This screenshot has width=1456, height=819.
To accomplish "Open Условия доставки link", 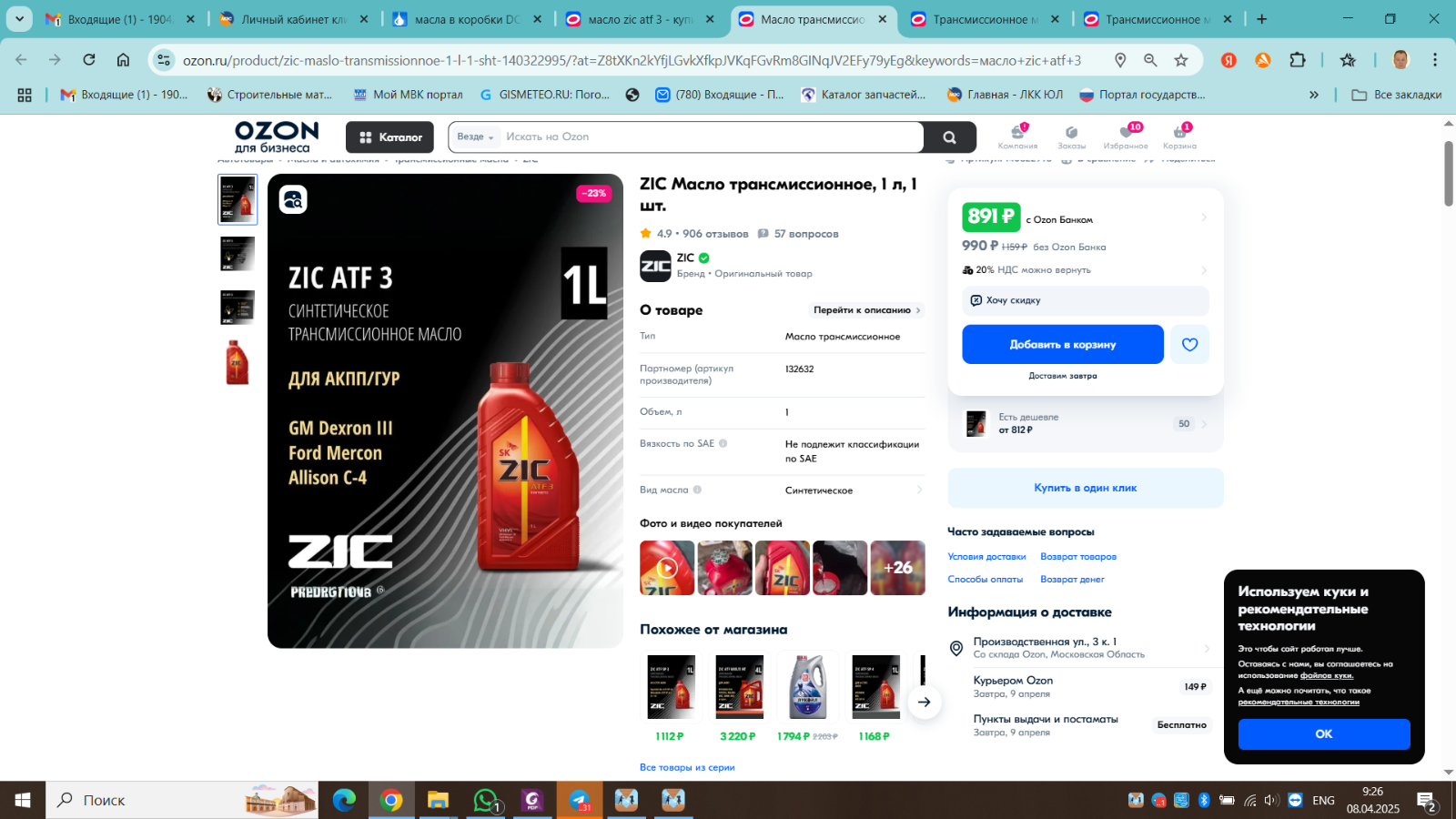I will 986,557.
